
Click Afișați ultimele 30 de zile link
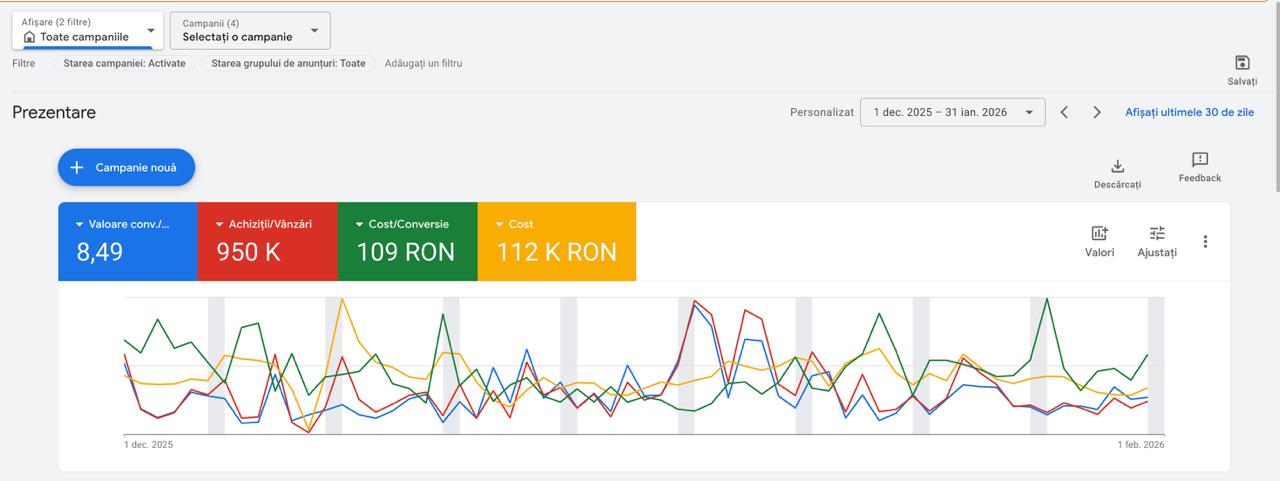pos(1189,112)
